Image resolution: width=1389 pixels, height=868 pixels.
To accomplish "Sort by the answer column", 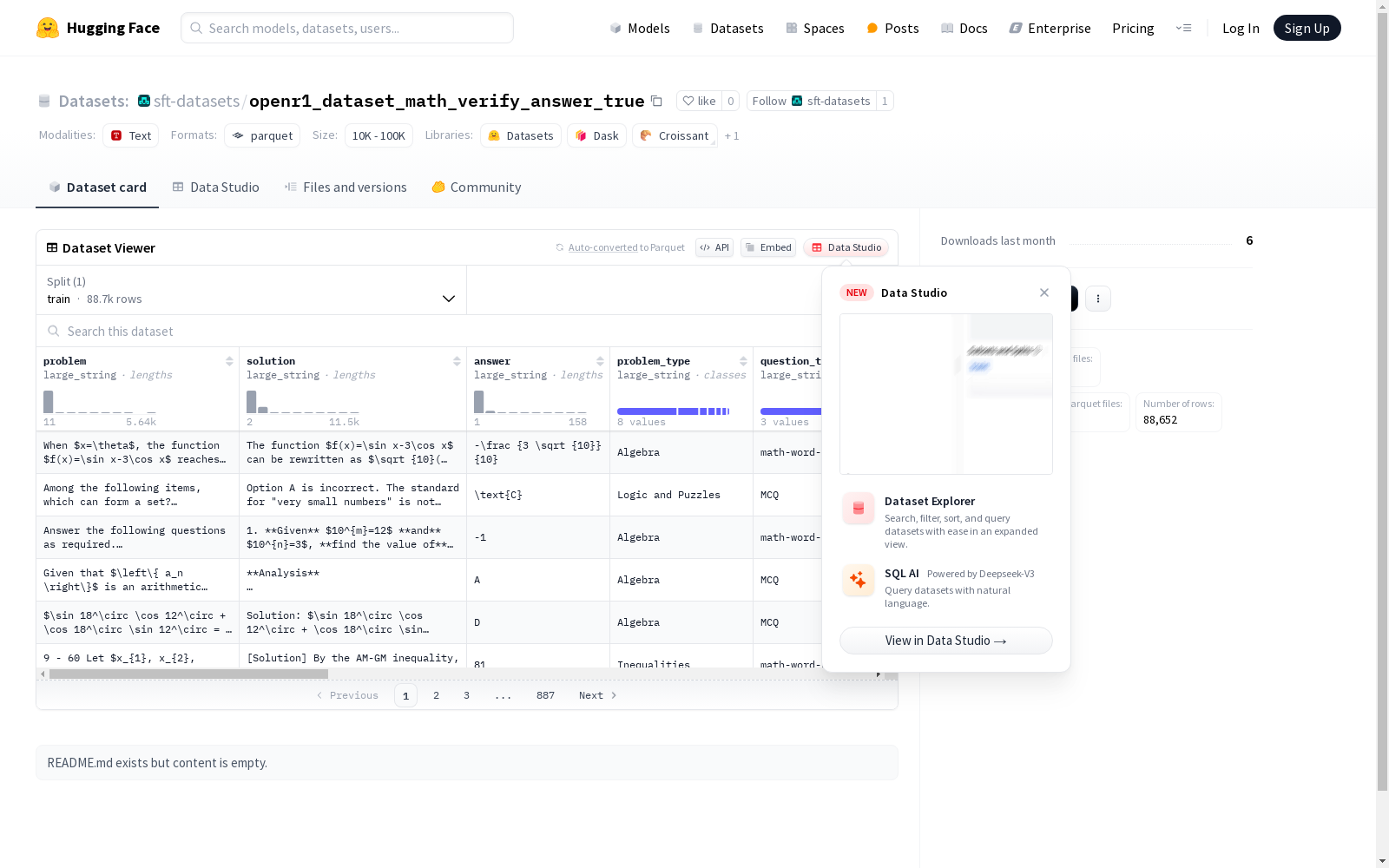I will click(x=600, y=361).
